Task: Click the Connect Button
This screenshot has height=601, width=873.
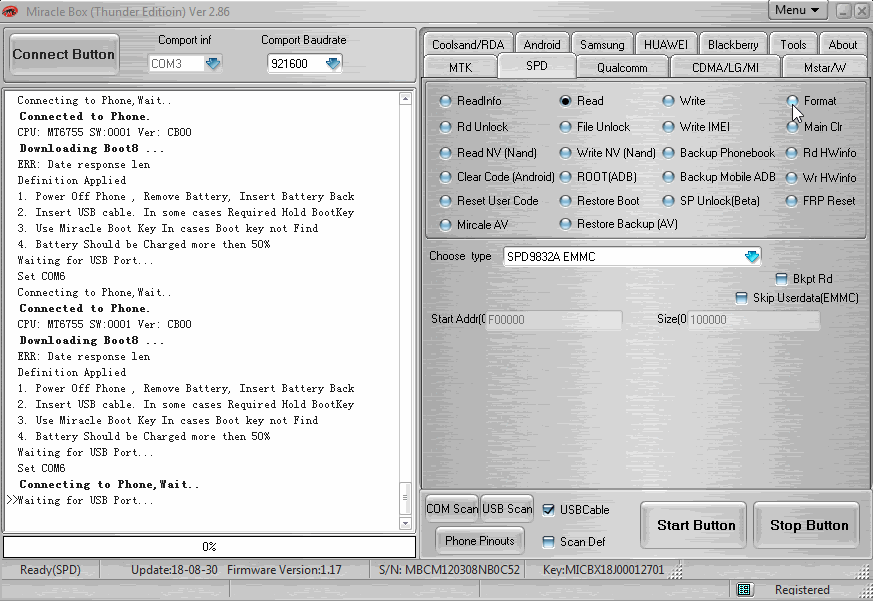Action: pos(64,55)
